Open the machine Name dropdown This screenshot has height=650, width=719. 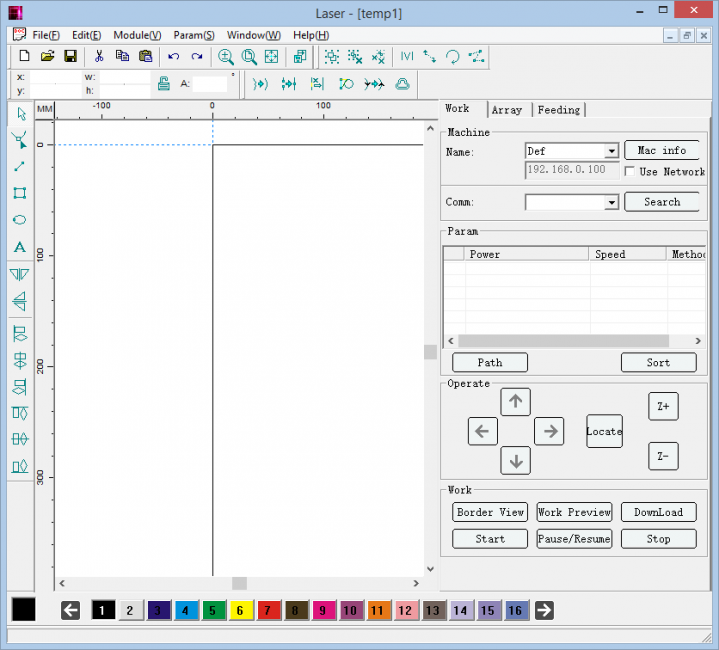[611, 152]
